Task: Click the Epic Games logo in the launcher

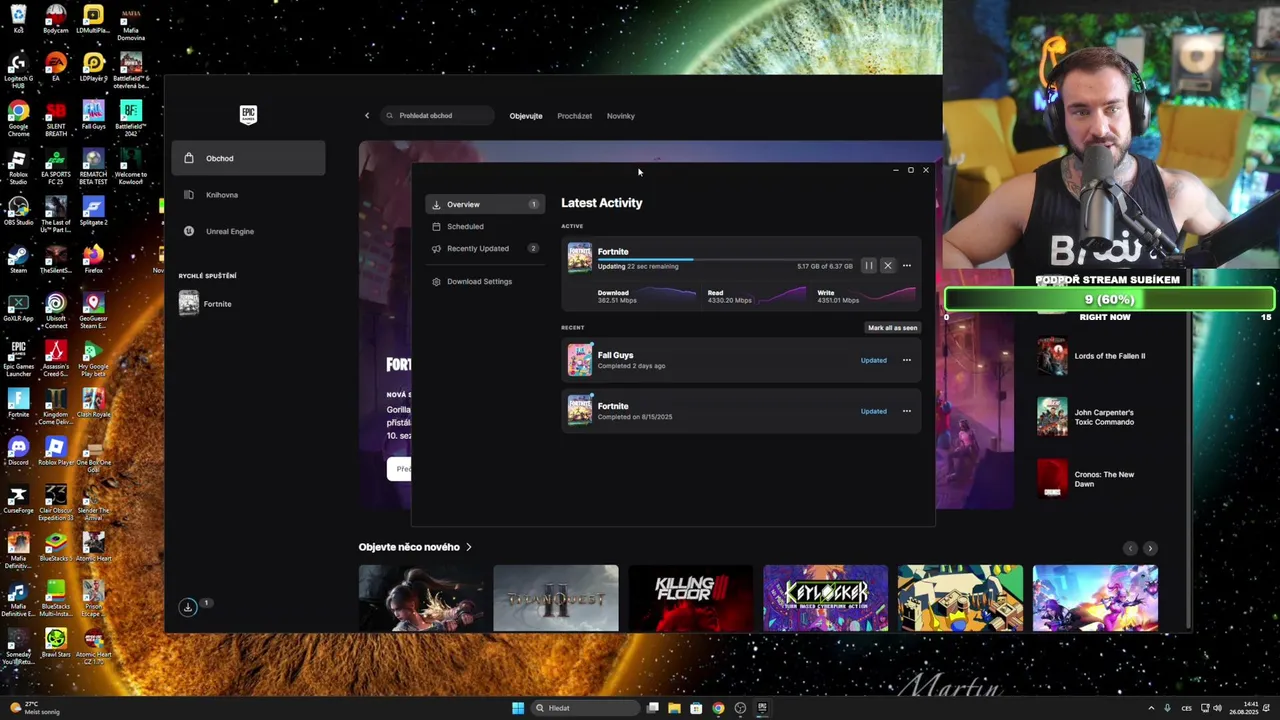Action: click(249, 114)
